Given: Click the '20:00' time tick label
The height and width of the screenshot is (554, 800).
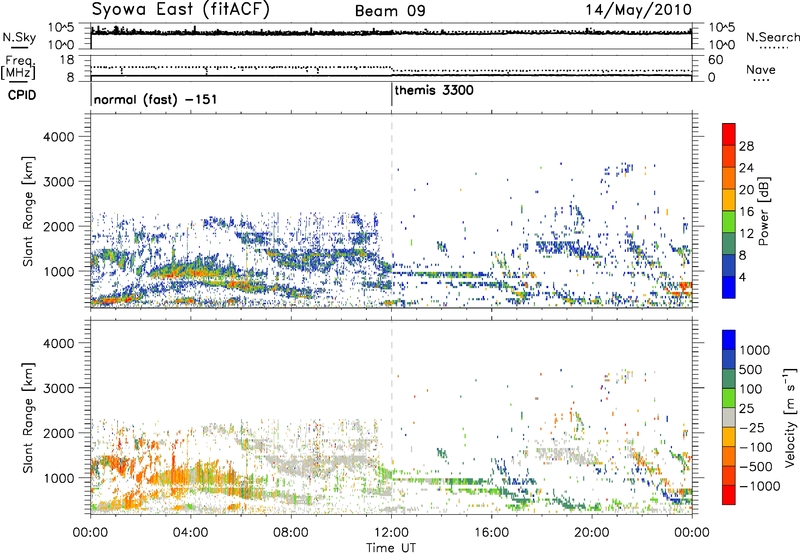Looking at the screenshot, I should coord(592,533).
